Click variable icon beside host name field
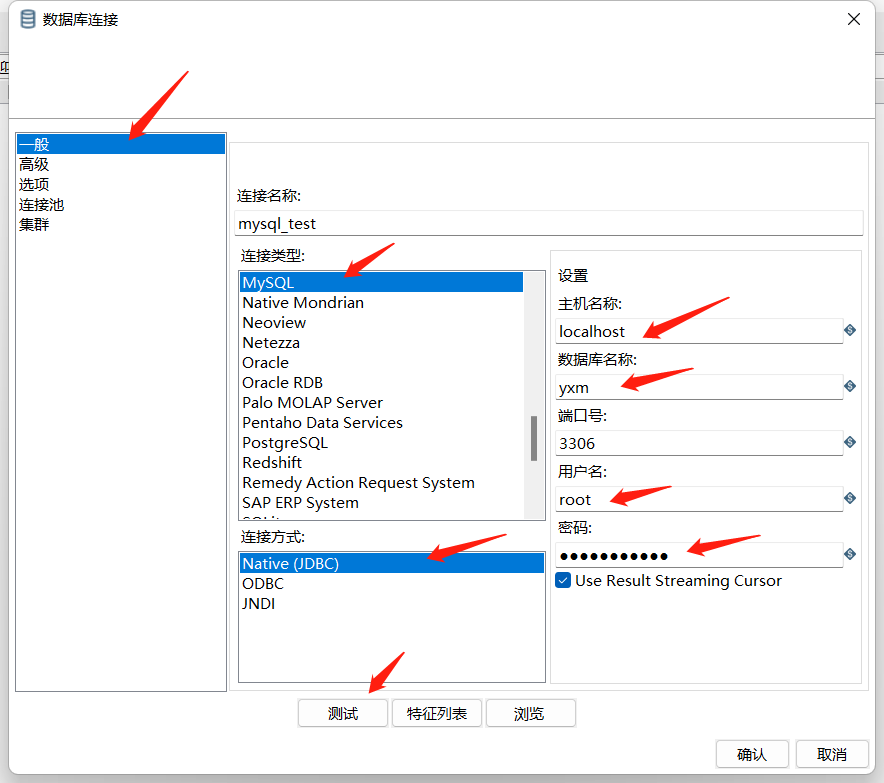Viewport: 884px width, 783px height. (850, 330)
